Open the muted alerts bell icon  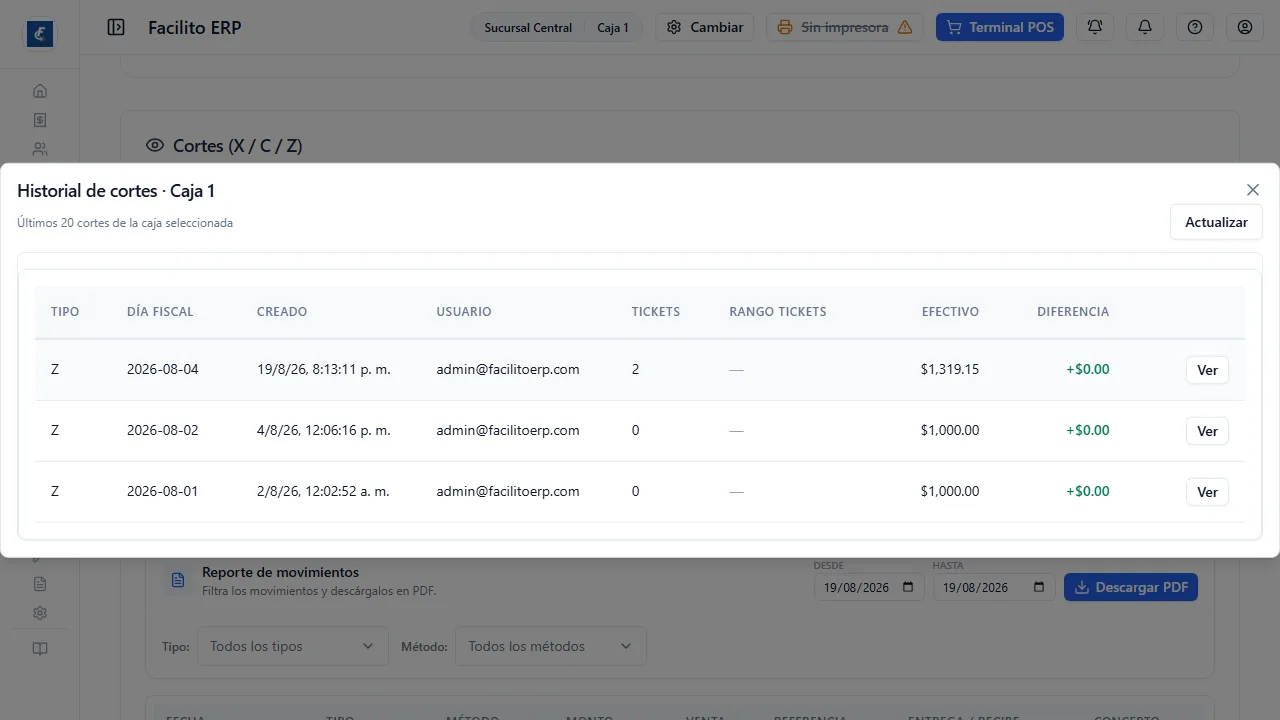(1095, 27)
